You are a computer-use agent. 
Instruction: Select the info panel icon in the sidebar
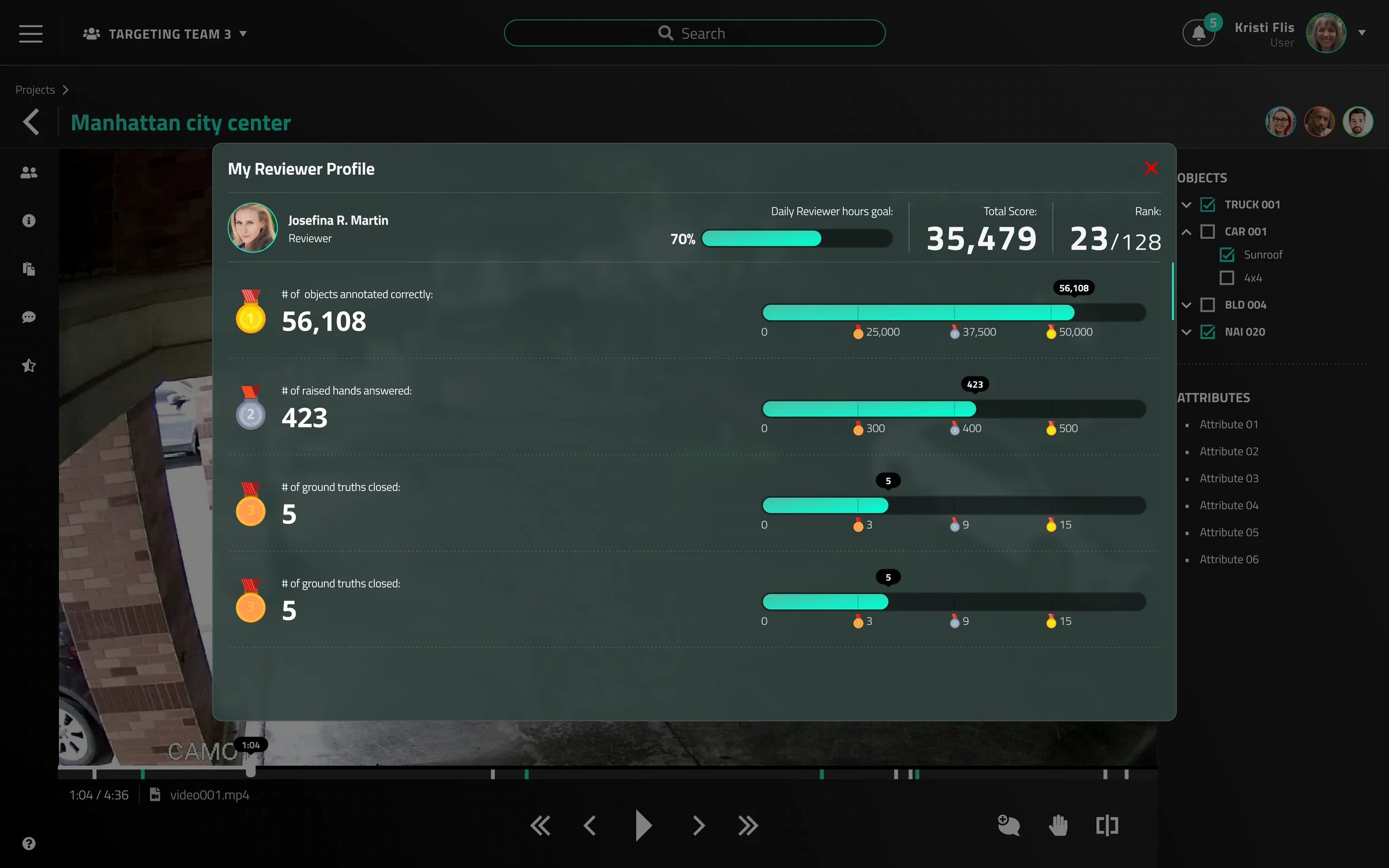pos(28,220)
